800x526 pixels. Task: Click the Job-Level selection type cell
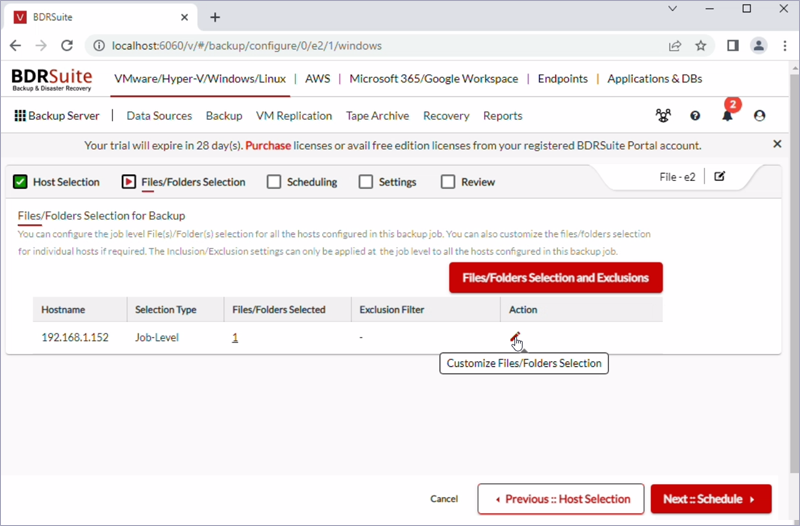coord(157,337)
